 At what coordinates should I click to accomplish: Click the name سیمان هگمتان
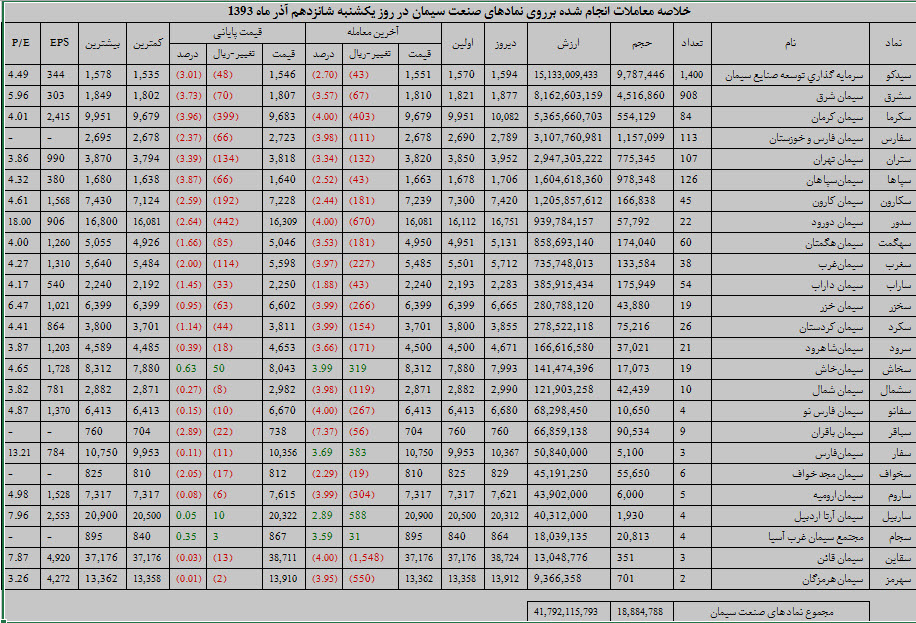pyautogui.click(x=834, y=244)
